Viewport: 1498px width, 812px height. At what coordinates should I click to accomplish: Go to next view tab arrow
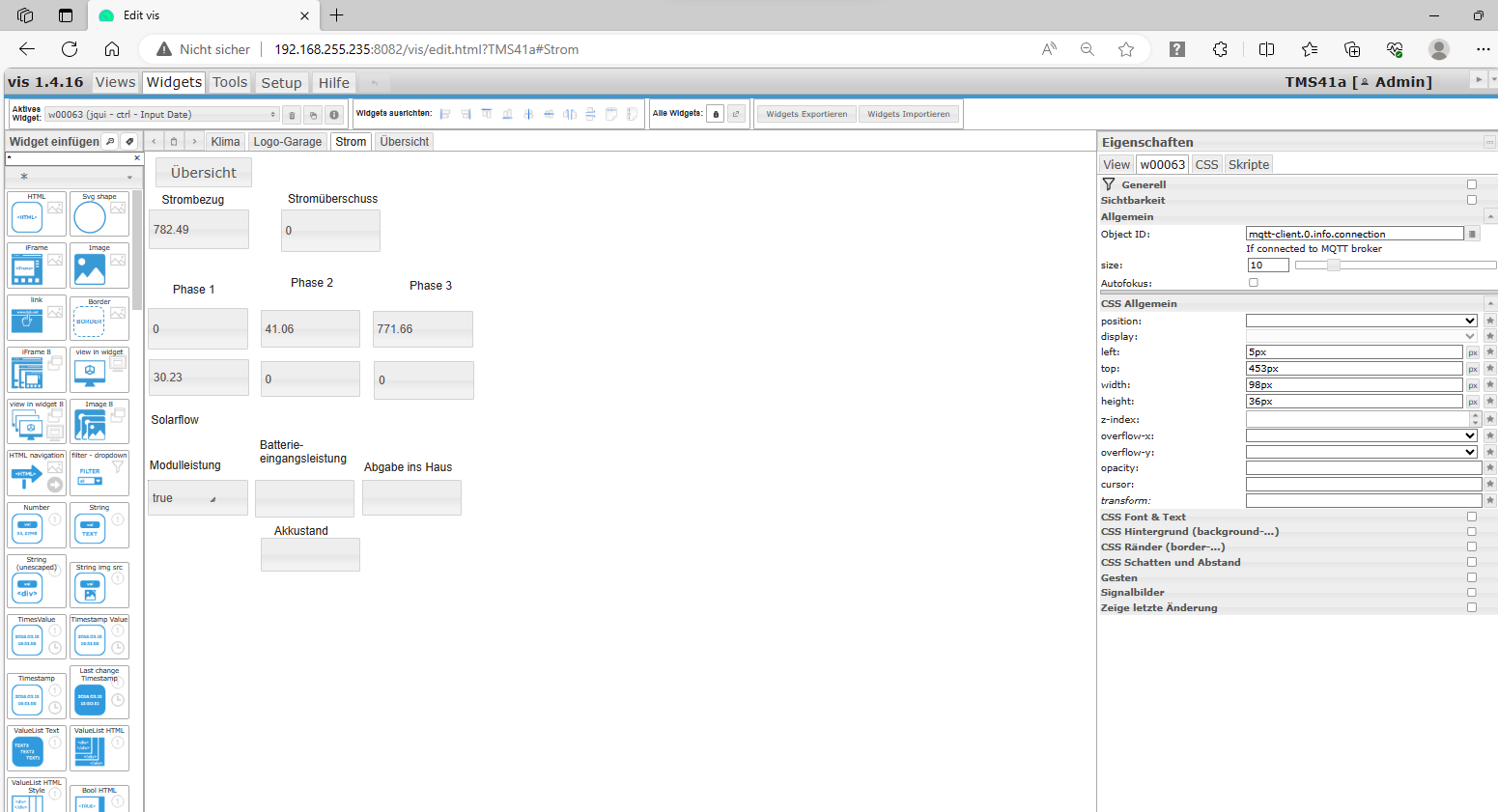pyautogui.click(x=194, y=141)
